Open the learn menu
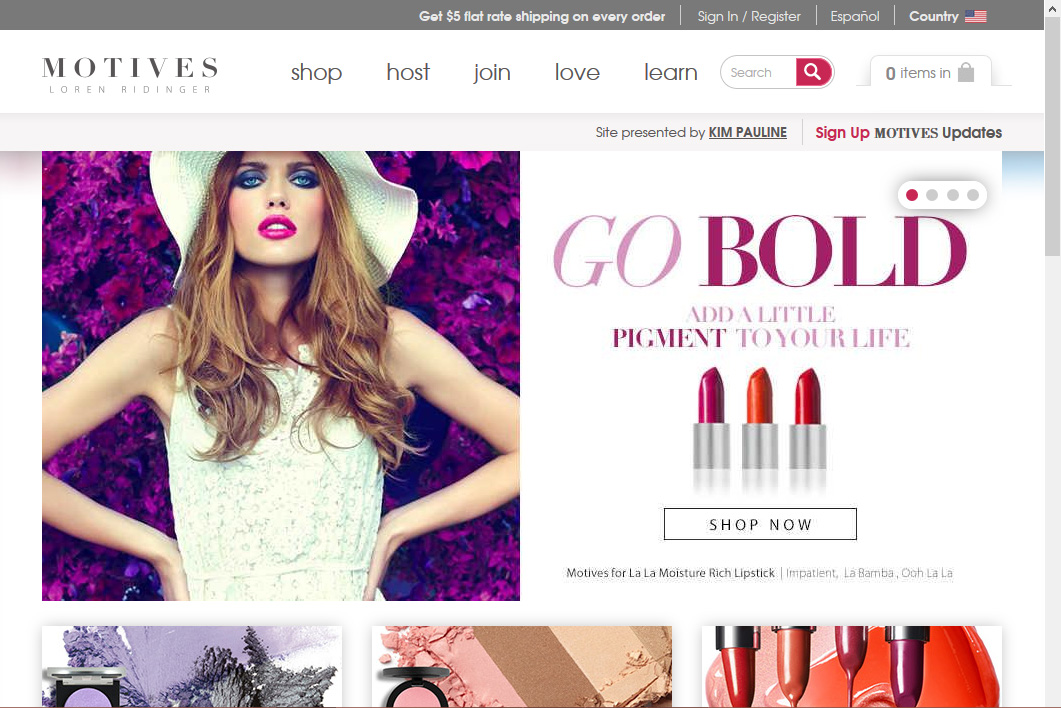Screen dimensions: 1061x708 pyautogui.click(x=671, y=72)
